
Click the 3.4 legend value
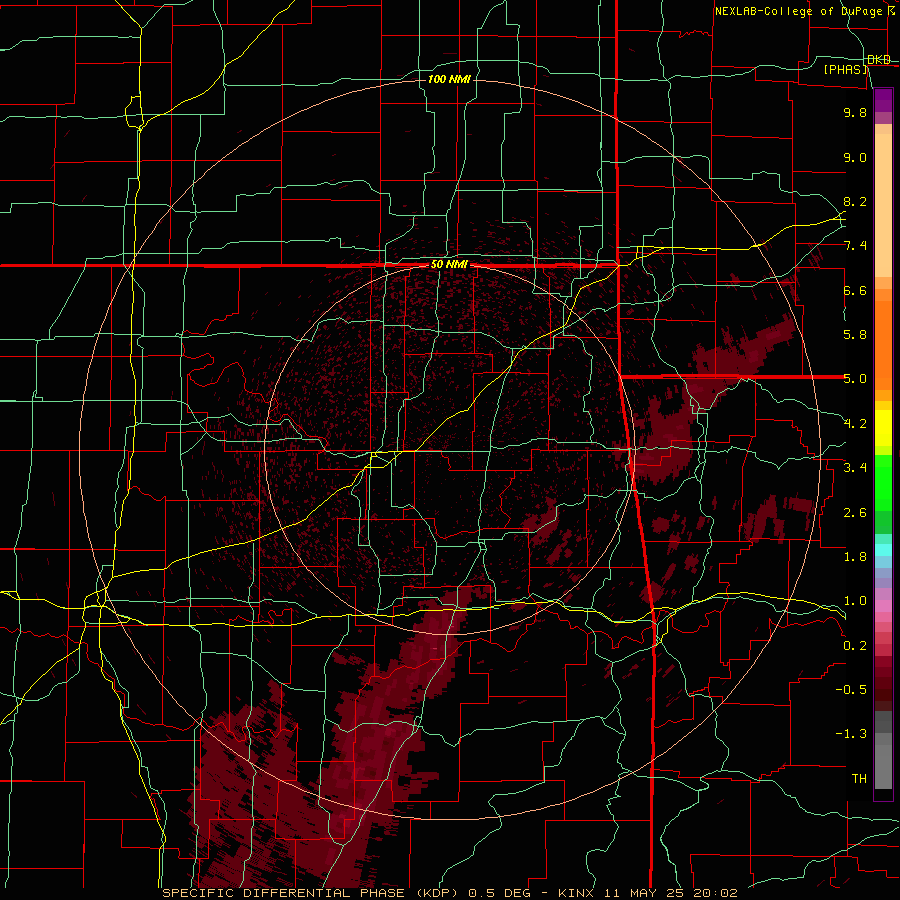tap(855, 468)
